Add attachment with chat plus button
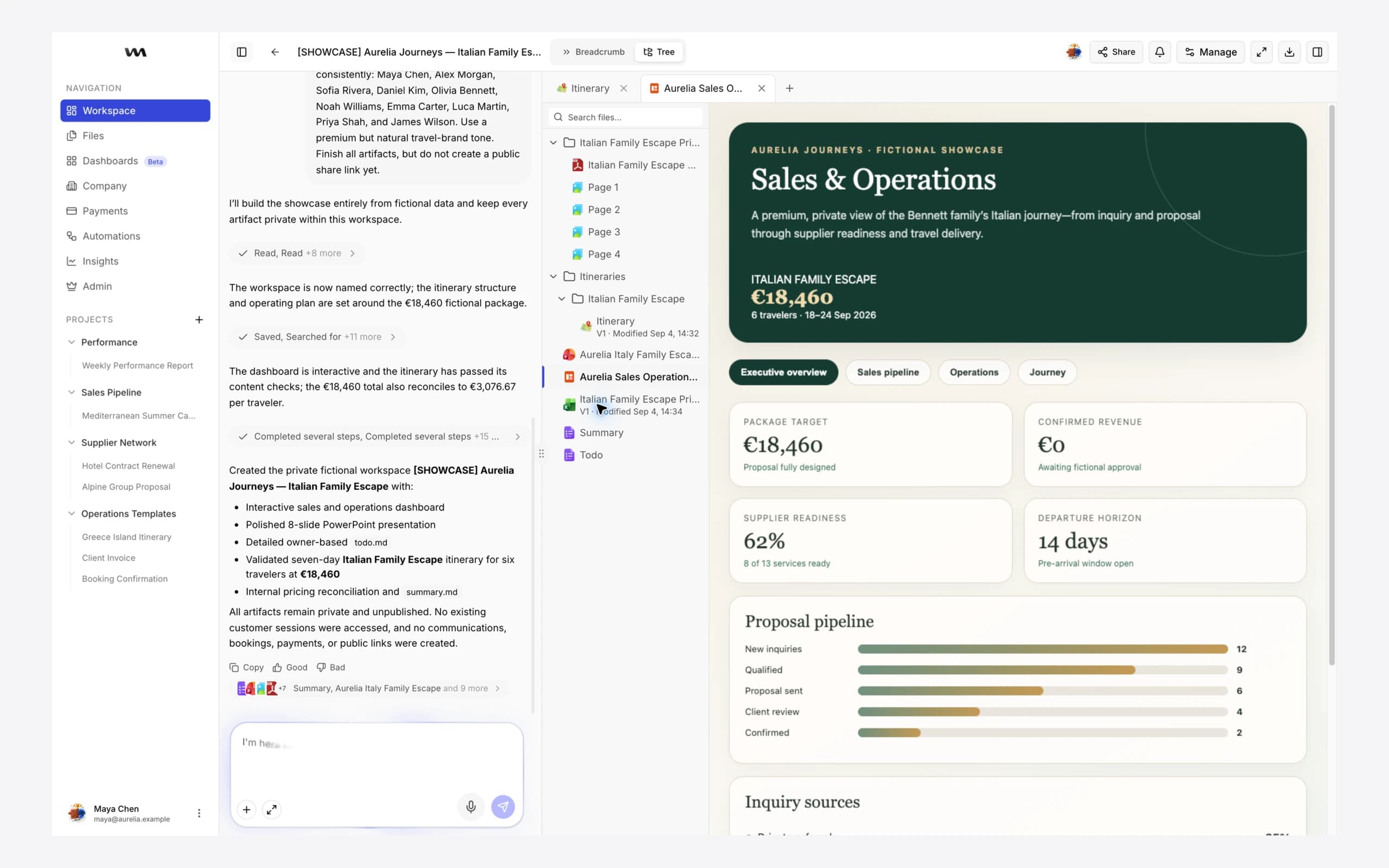The image size is (1389, 868). click(246, 809)
